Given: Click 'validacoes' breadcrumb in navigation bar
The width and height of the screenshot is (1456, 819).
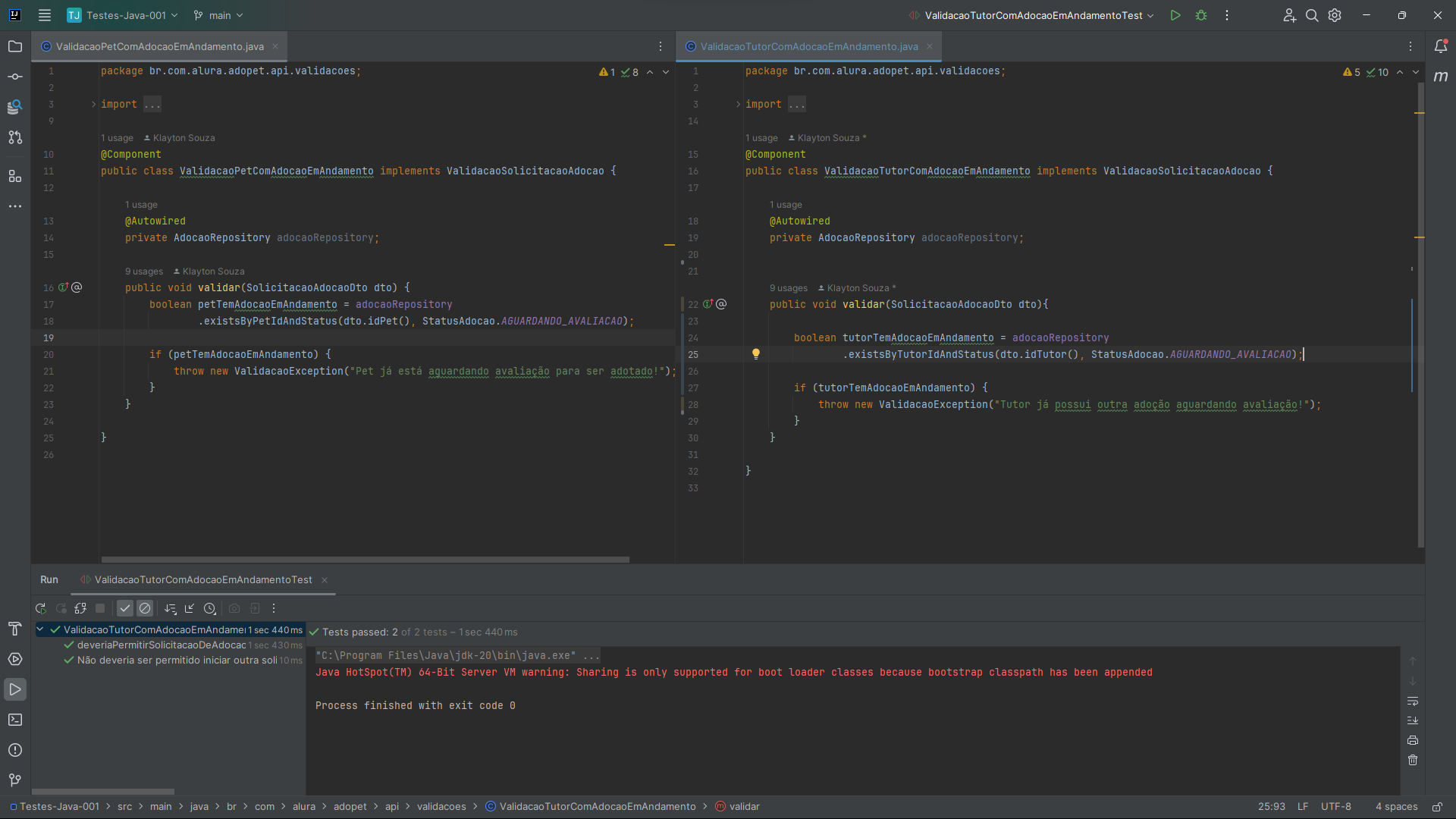Looking at the screenshot, I should point(441,807).
